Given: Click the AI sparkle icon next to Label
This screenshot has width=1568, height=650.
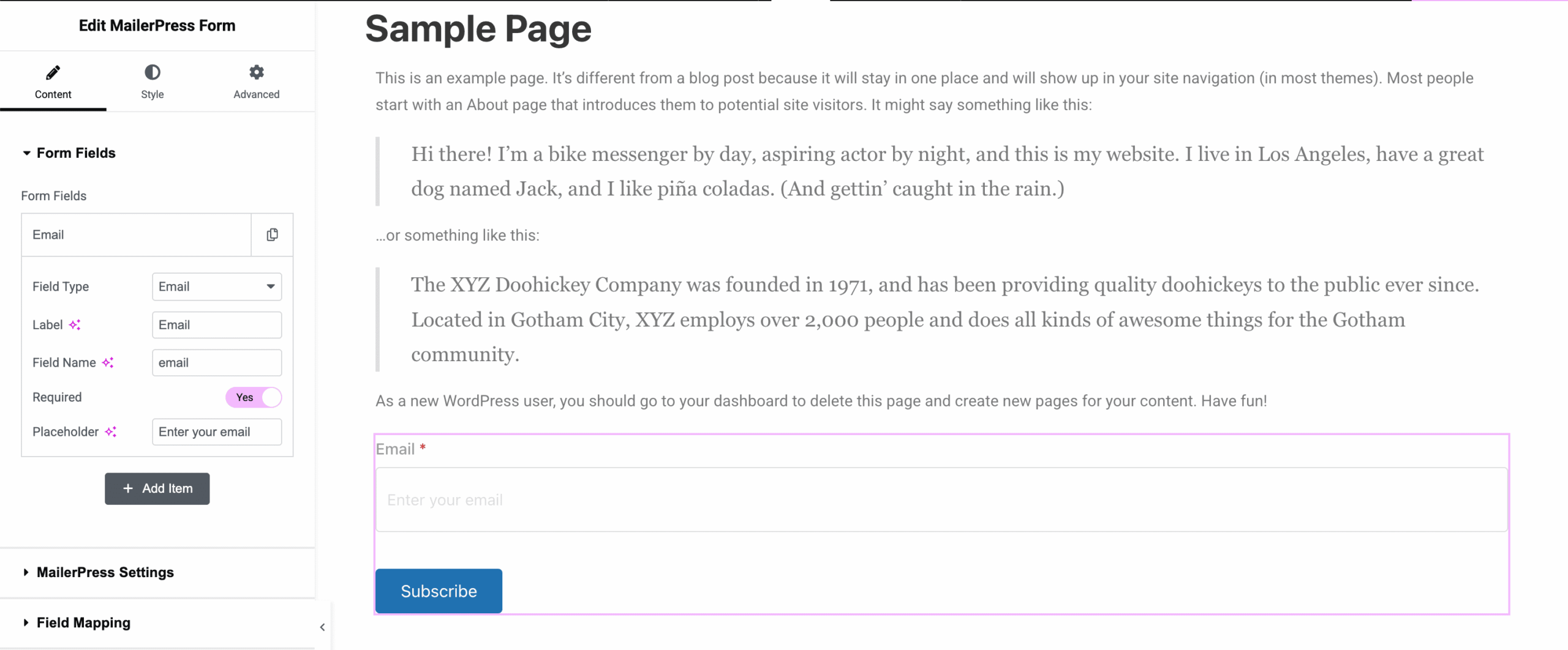Looking at the screenshot, I should tap(75, 324).
